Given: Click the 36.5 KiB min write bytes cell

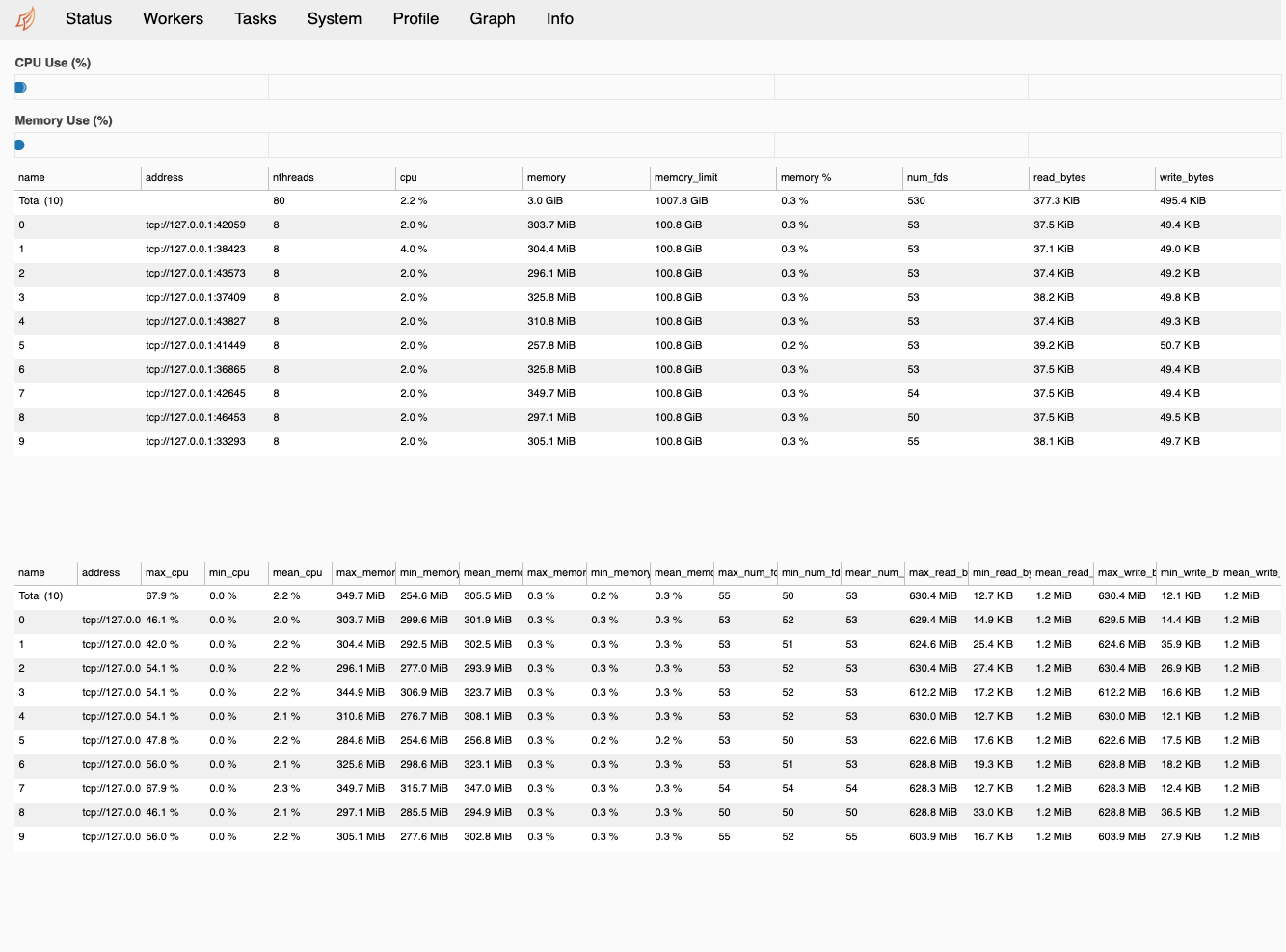Looking at the screenshot, I should click(x=1182, y=812).
